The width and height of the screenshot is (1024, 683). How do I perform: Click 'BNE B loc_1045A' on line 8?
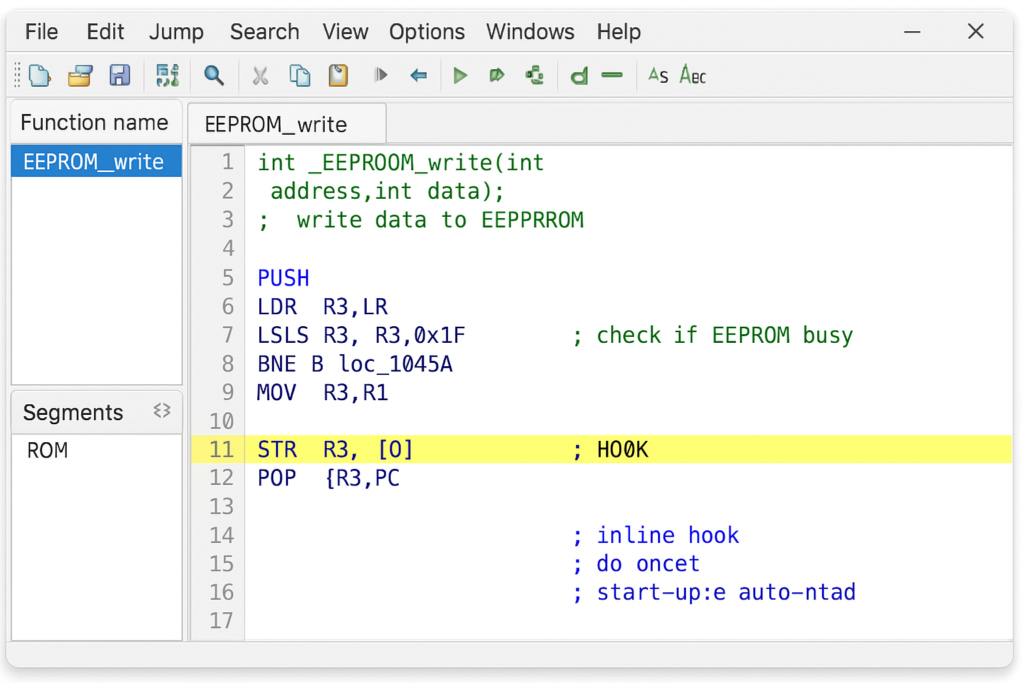355,364
